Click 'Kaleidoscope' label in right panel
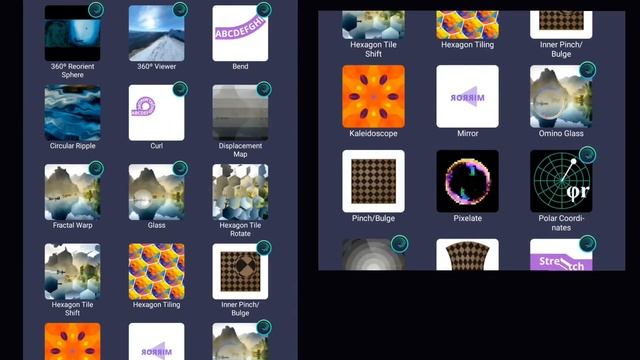 click(x=373, y=133)
